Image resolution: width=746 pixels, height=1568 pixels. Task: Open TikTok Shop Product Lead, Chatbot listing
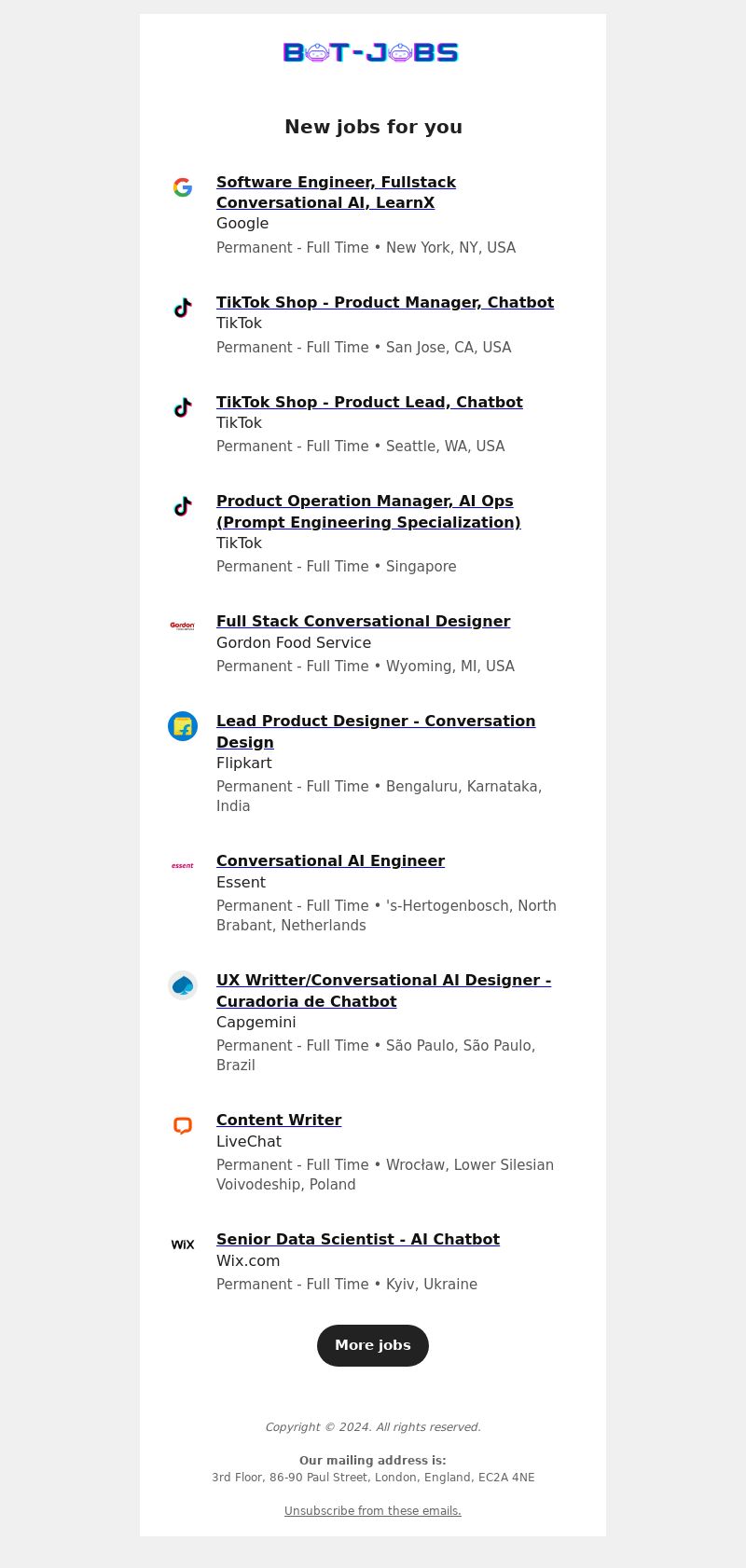pos(369,402)
